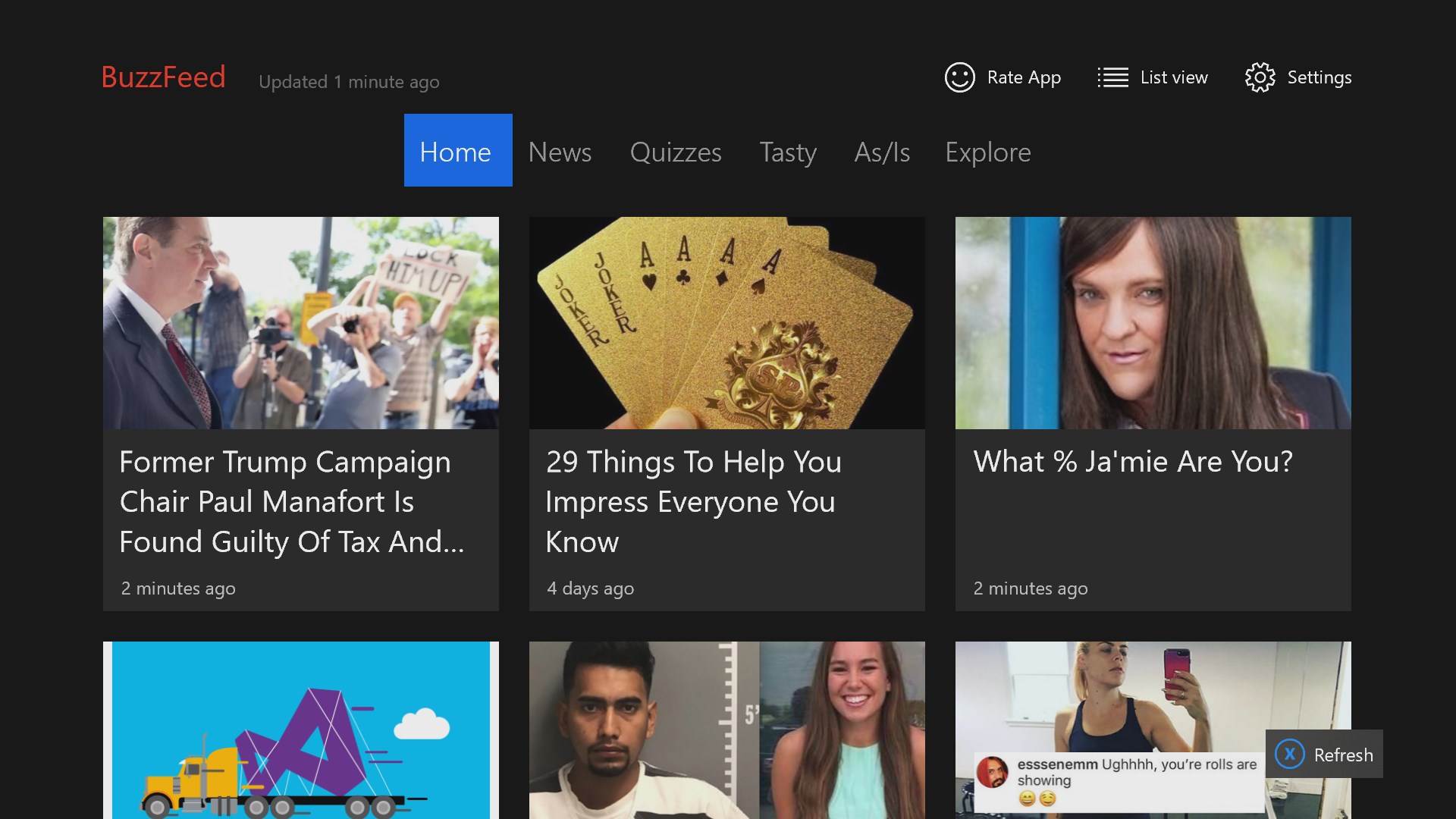Select the Home tab
Screen dimensions: 1456x819
pyautogui.click(x=457, y=151)
